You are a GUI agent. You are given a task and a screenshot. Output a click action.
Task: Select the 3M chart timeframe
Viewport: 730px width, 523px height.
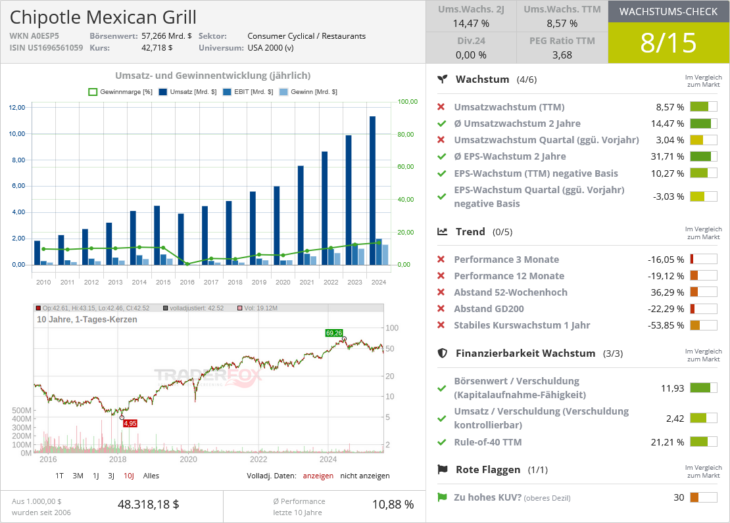pos(78,475)
